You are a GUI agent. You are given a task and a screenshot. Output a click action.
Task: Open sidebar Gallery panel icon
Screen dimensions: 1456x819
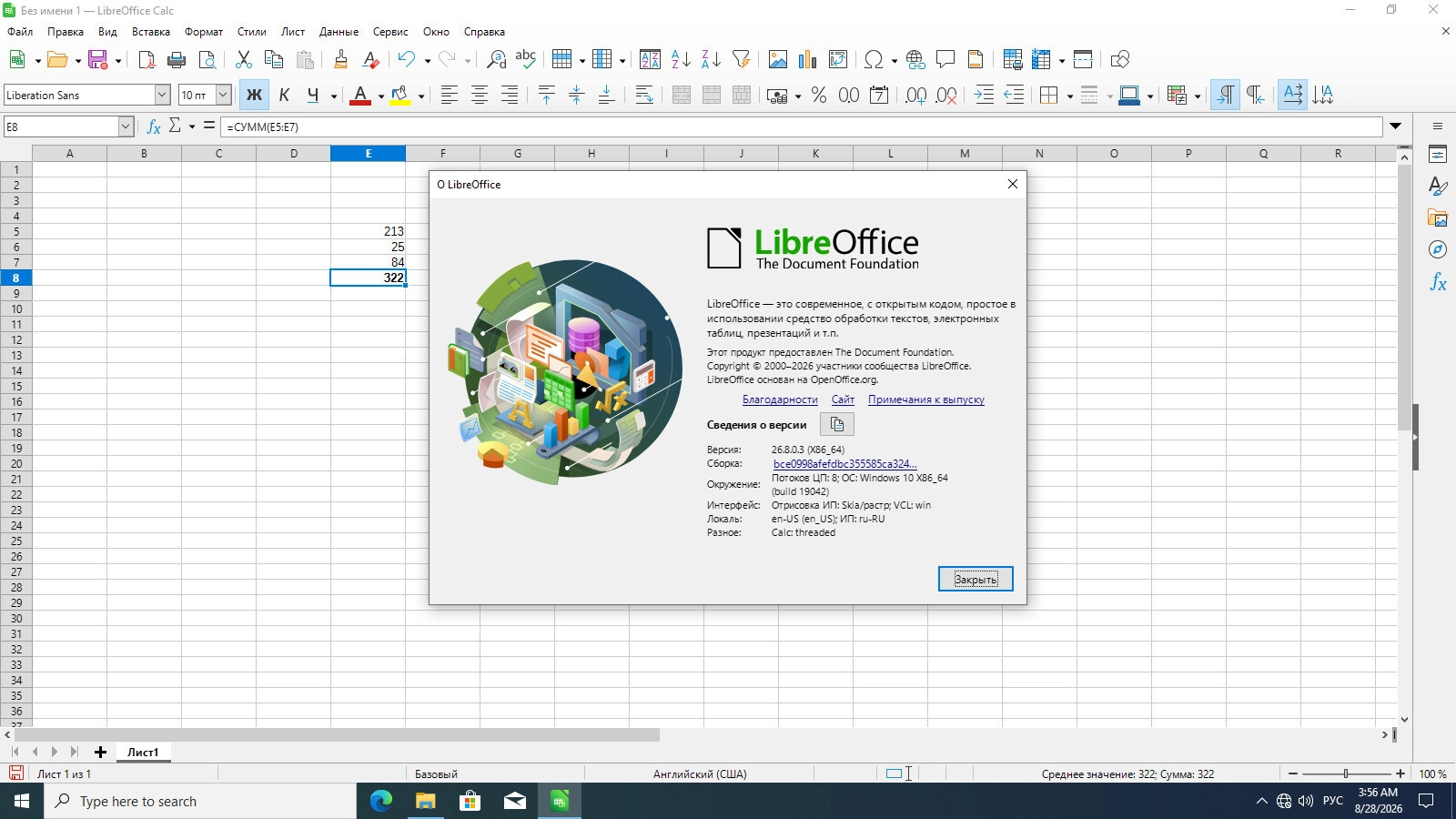(1438, 218)
